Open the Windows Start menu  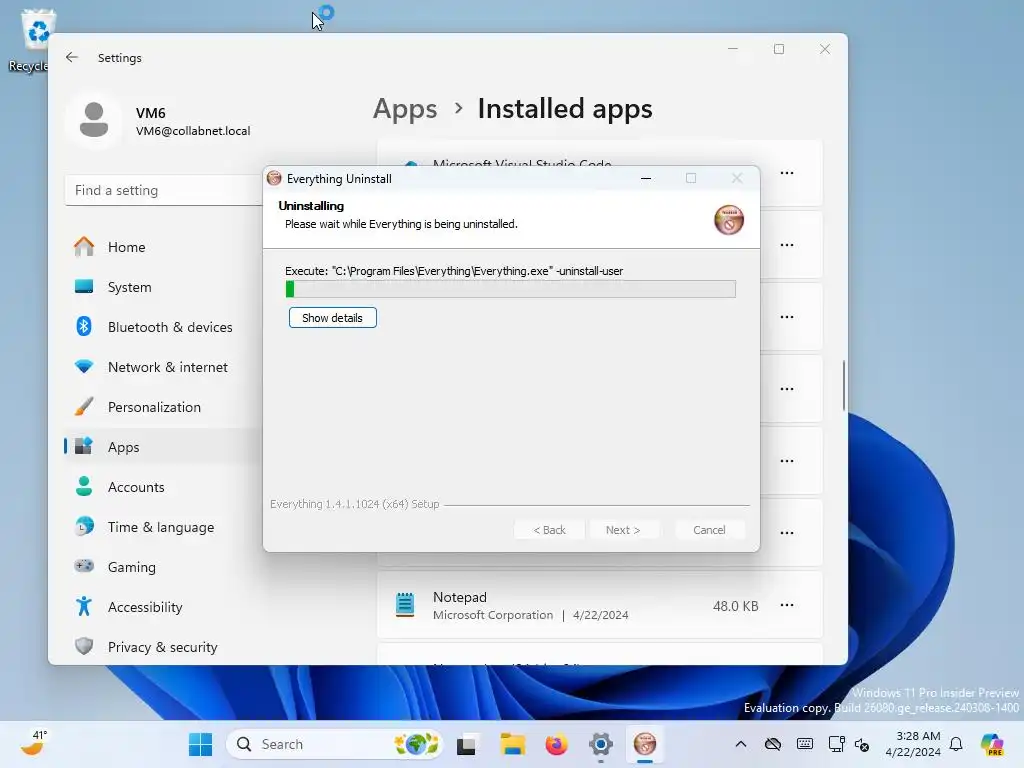click(x=200, y=744)
